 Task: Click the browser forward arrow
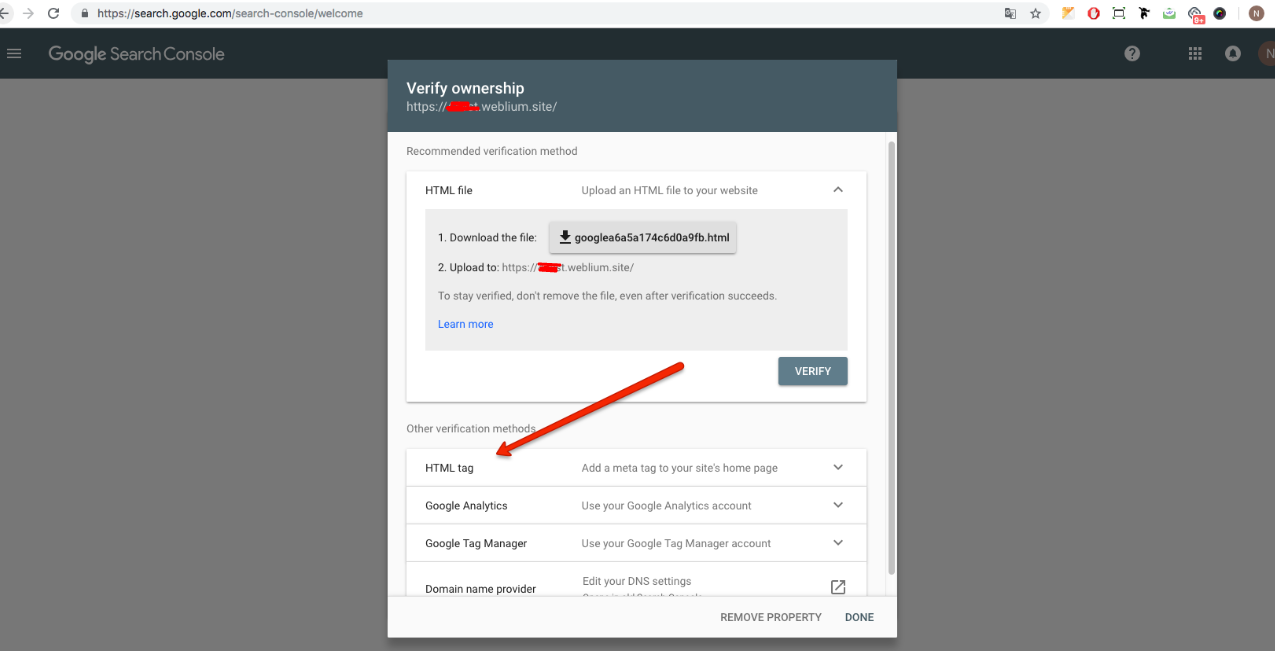click(x=27, y=14)
